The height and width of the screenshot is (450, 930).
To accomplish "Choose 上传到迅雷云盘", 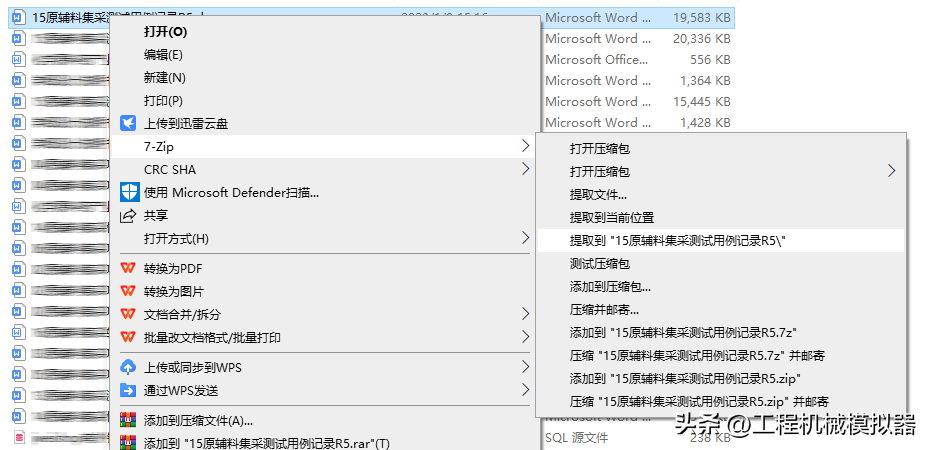I will (x=186, y=123).
